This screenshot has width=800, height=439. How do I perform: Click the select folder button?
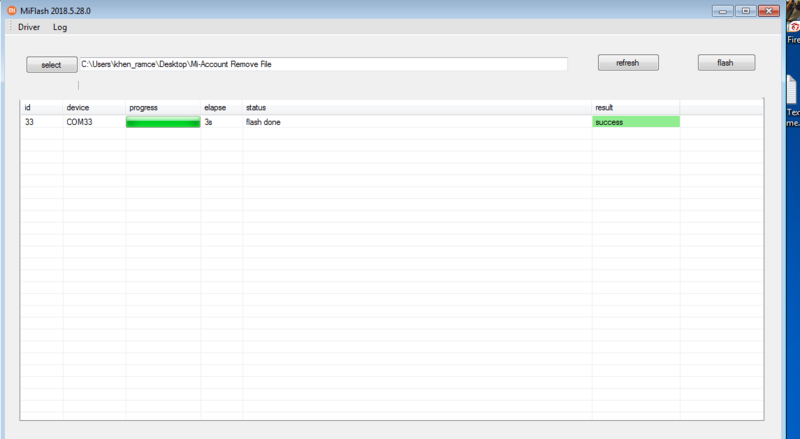[52, 65]
